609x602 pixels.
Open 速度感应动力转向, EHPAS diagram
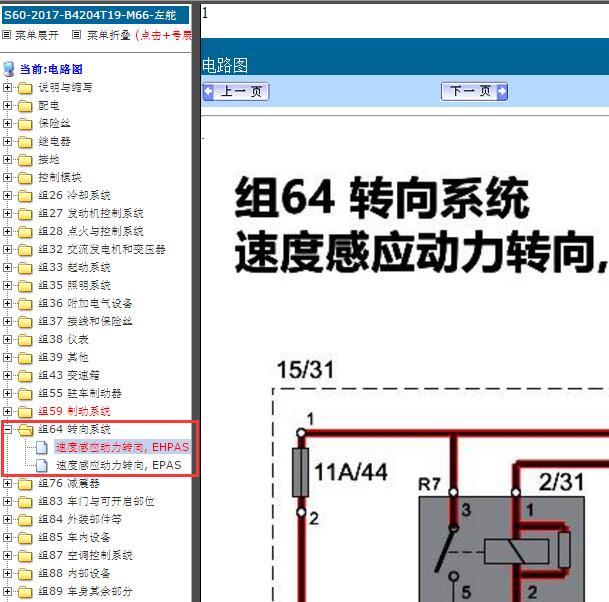(x=122, y=447)
